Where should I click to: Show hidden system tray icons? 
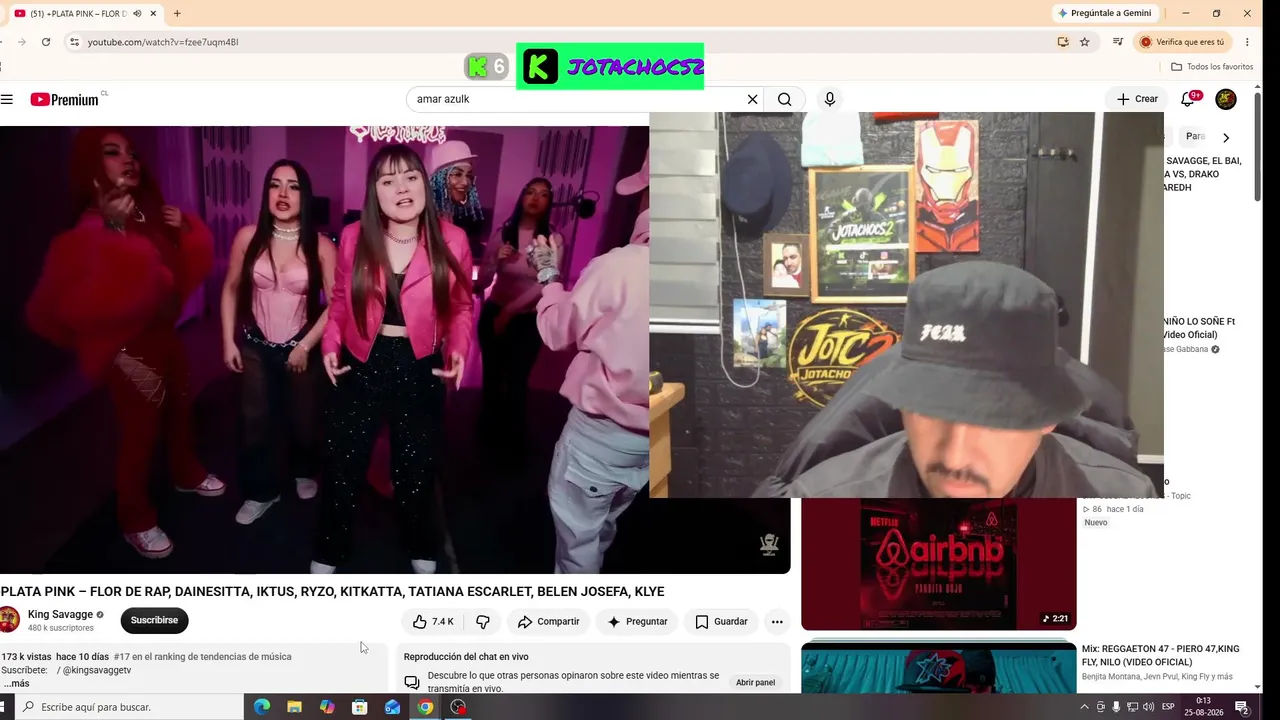click(x=1084, y=707)
